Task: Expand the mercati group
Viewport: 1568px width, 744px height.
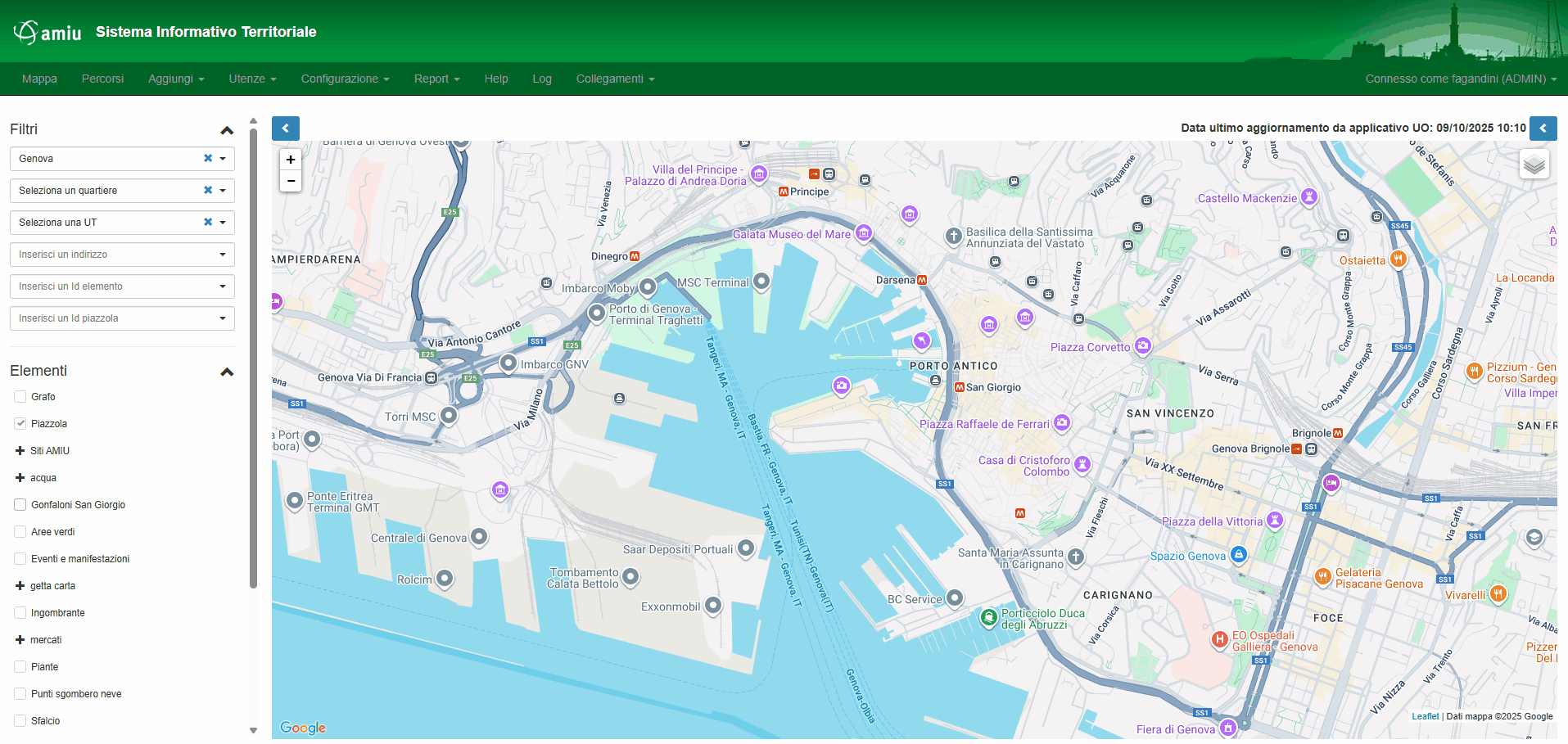Action: pyautogui.click(x=20, y=640)
